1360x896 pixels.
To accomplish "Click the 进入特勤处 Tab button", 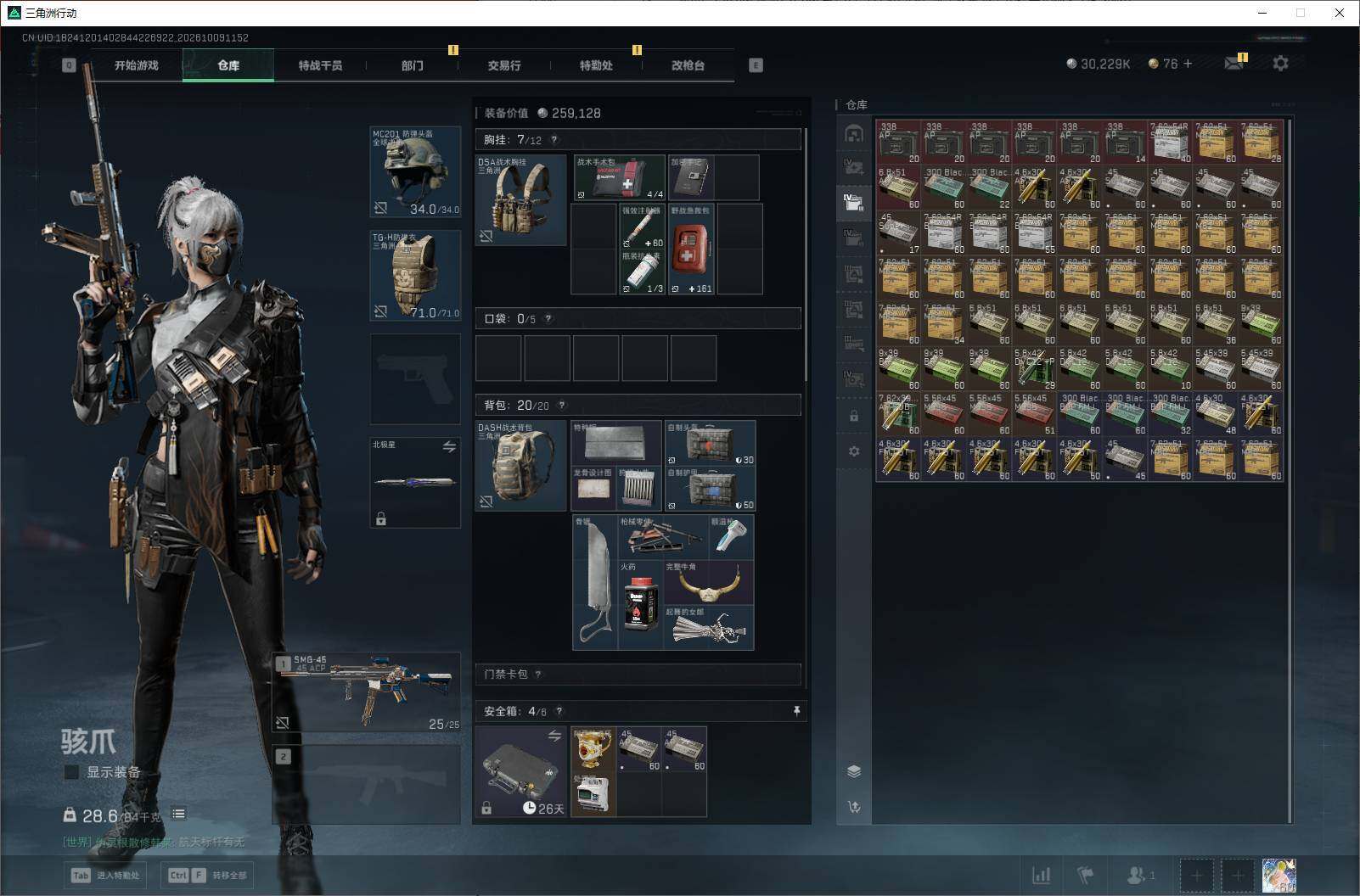I will (x=105, y=875).
